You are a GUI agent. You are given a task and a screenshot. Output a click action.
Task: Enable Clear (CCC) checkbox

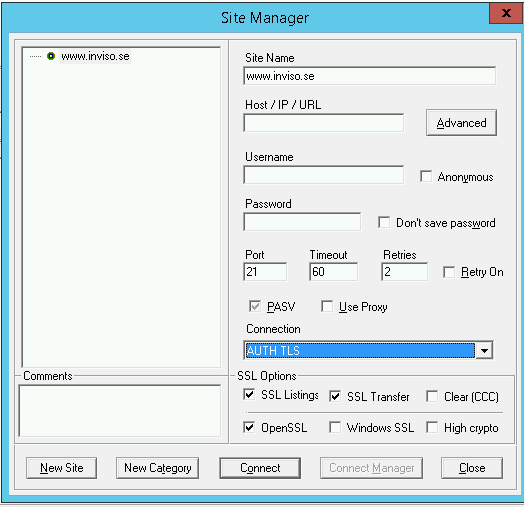point(432,396)
